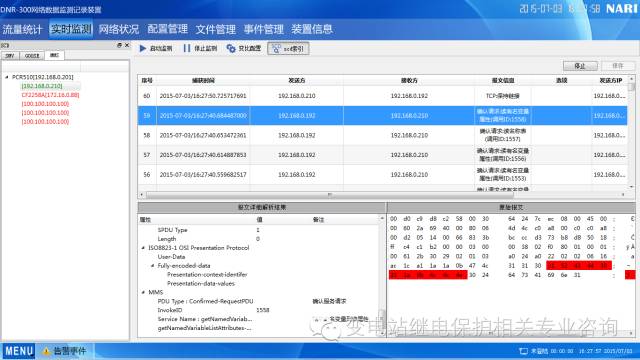Click the stop monitoring pause icon
The width and height of the screenshot is (640, 360).
click(x=187, y=48)
